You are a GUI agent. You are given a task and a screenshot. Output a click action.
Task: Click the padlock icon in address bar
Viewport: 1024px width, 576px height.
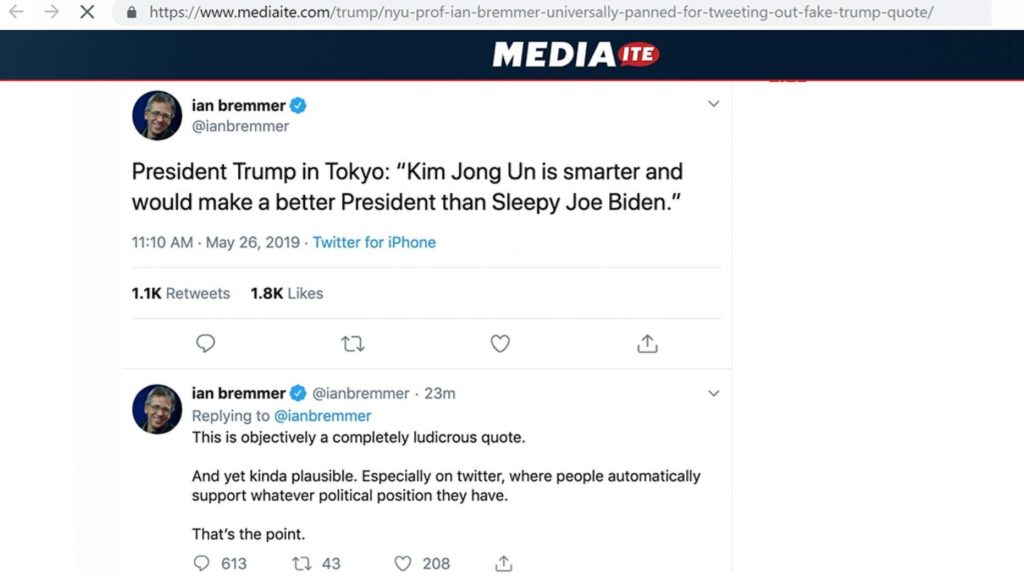[132, 13]
